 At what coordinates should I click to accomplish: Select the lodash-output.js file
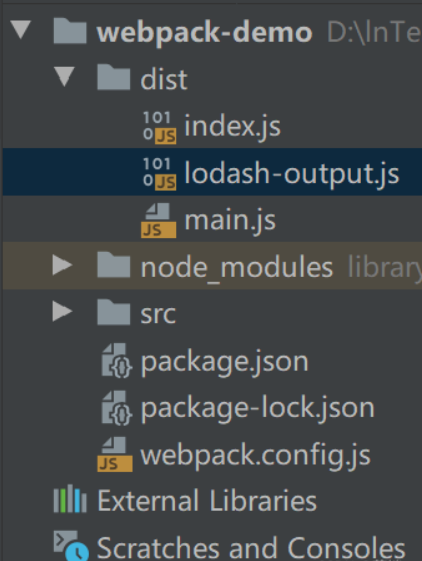point(291,174)
